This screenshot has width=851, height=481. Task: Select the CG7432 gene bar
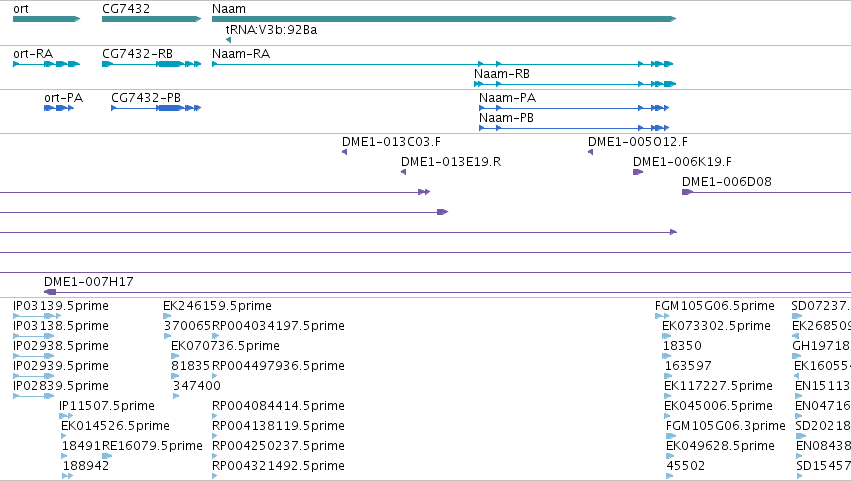(x=151, y=19)
